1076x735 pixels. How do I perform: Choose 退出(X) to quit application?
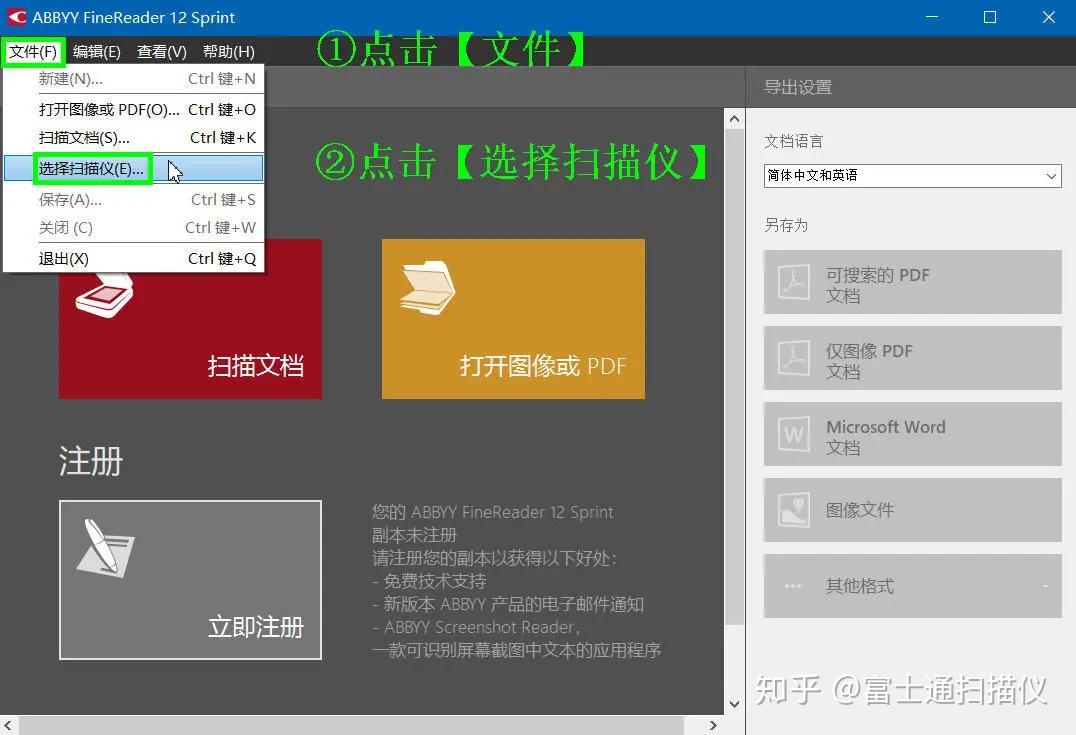pos(134,259)
